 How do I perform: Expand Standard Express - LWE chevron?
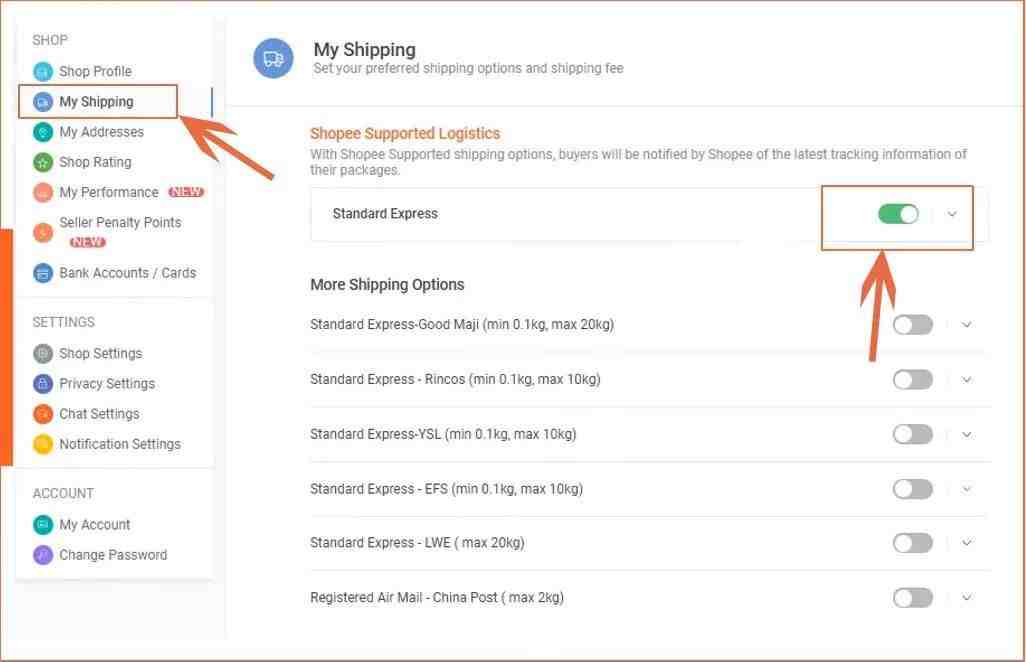[966, 543]
